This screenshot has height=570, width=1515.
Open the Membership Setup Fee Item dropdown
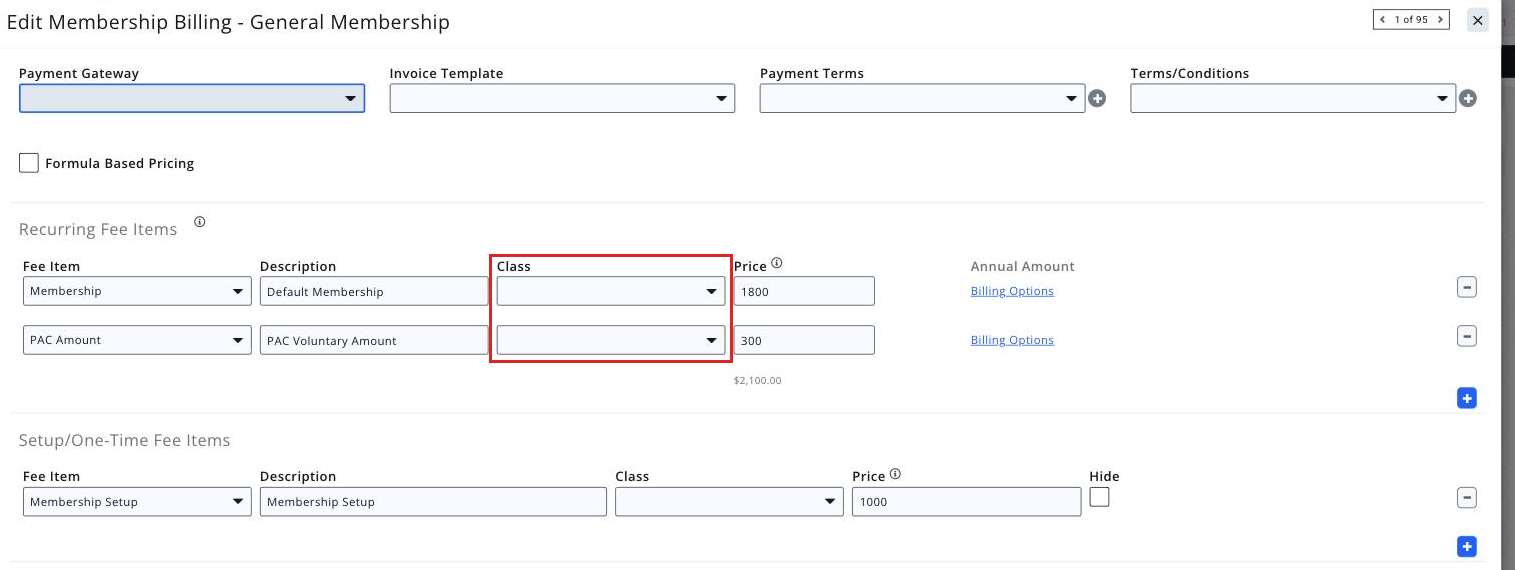(x=137, y=501)
